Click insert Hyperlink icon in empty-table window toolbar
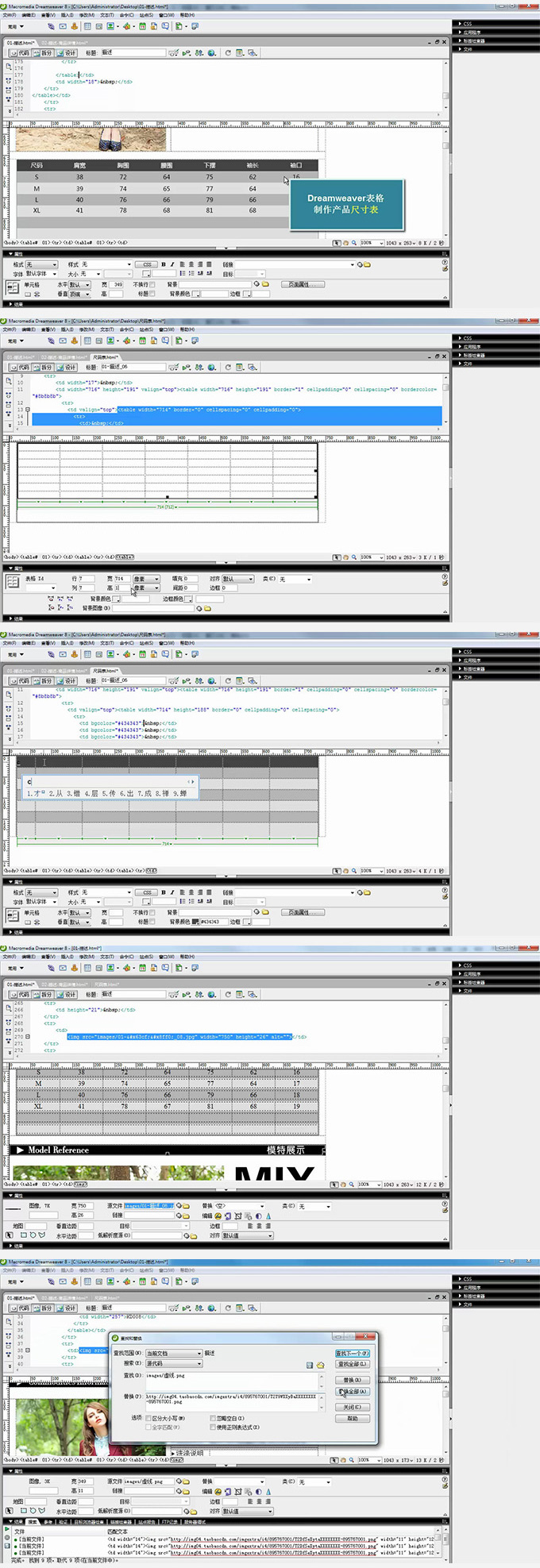Viewport: 540px width, 1568px height. pyautogui.click(x=51, y=341)
